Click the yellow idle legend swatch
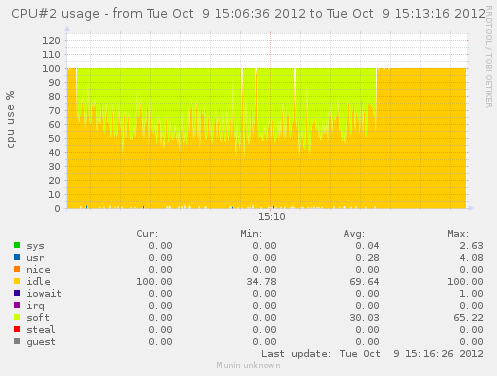The height and width of the screenshot is (376, 497). point(17,281)
